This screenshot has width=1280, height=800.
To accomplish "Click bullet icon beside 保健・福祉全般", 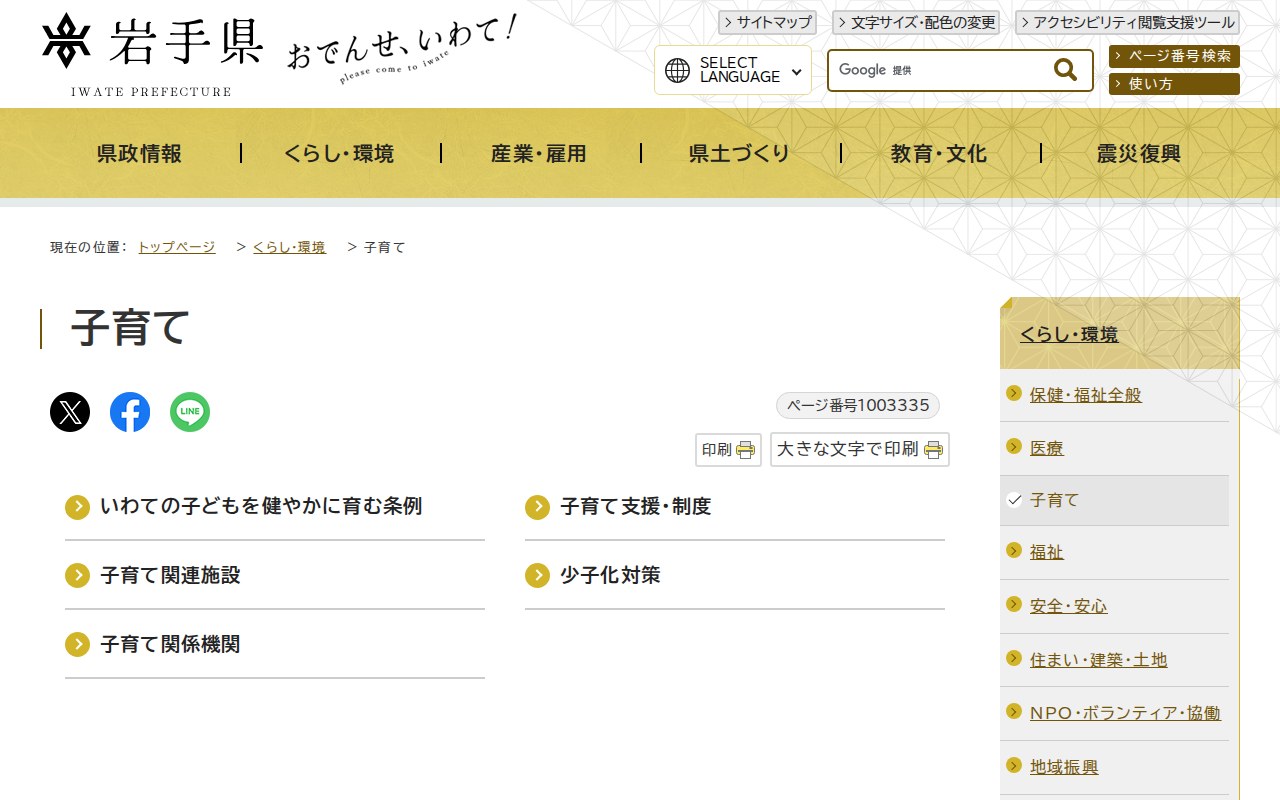I will [x=1014, y=393].
